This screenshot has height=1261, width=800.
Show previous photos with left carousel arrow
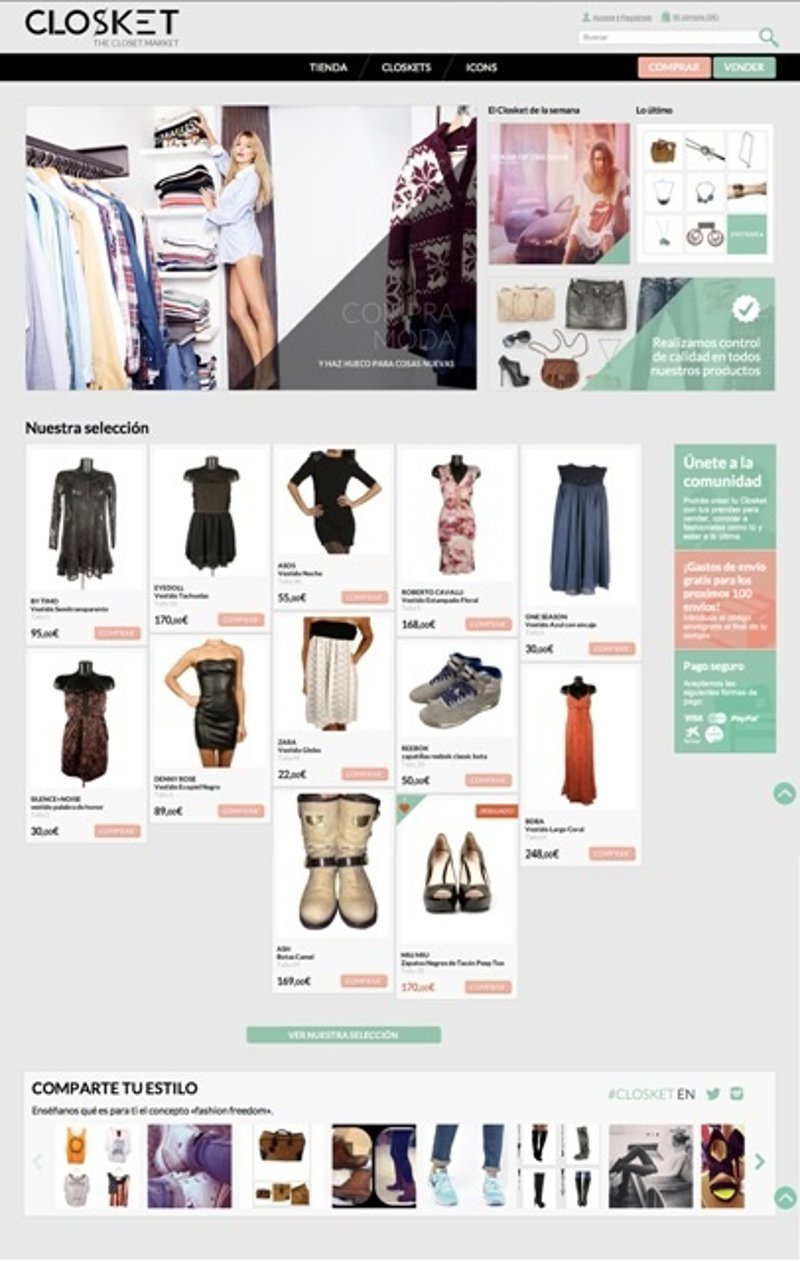38,1162
